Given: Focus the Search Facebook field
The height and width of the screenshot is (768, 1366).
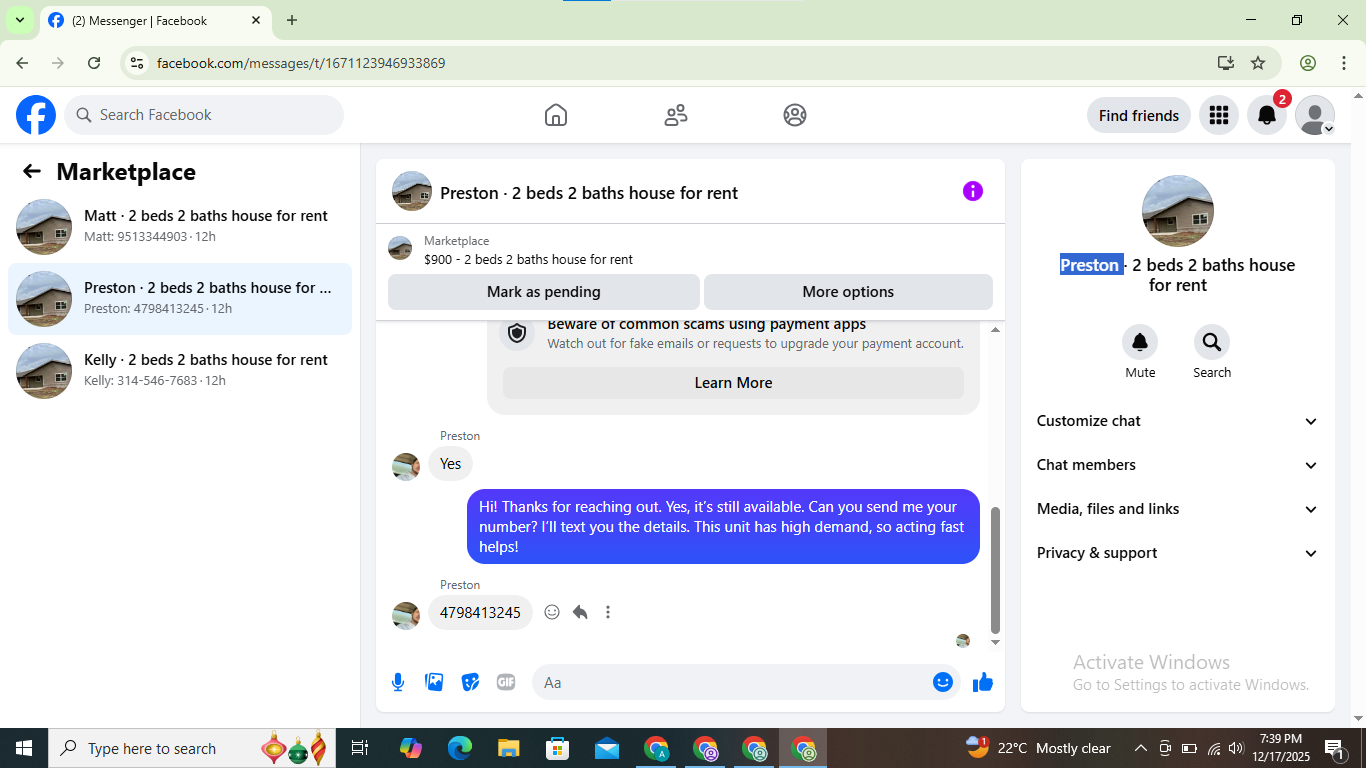Looking at the screenshot, I should (204, 115).
